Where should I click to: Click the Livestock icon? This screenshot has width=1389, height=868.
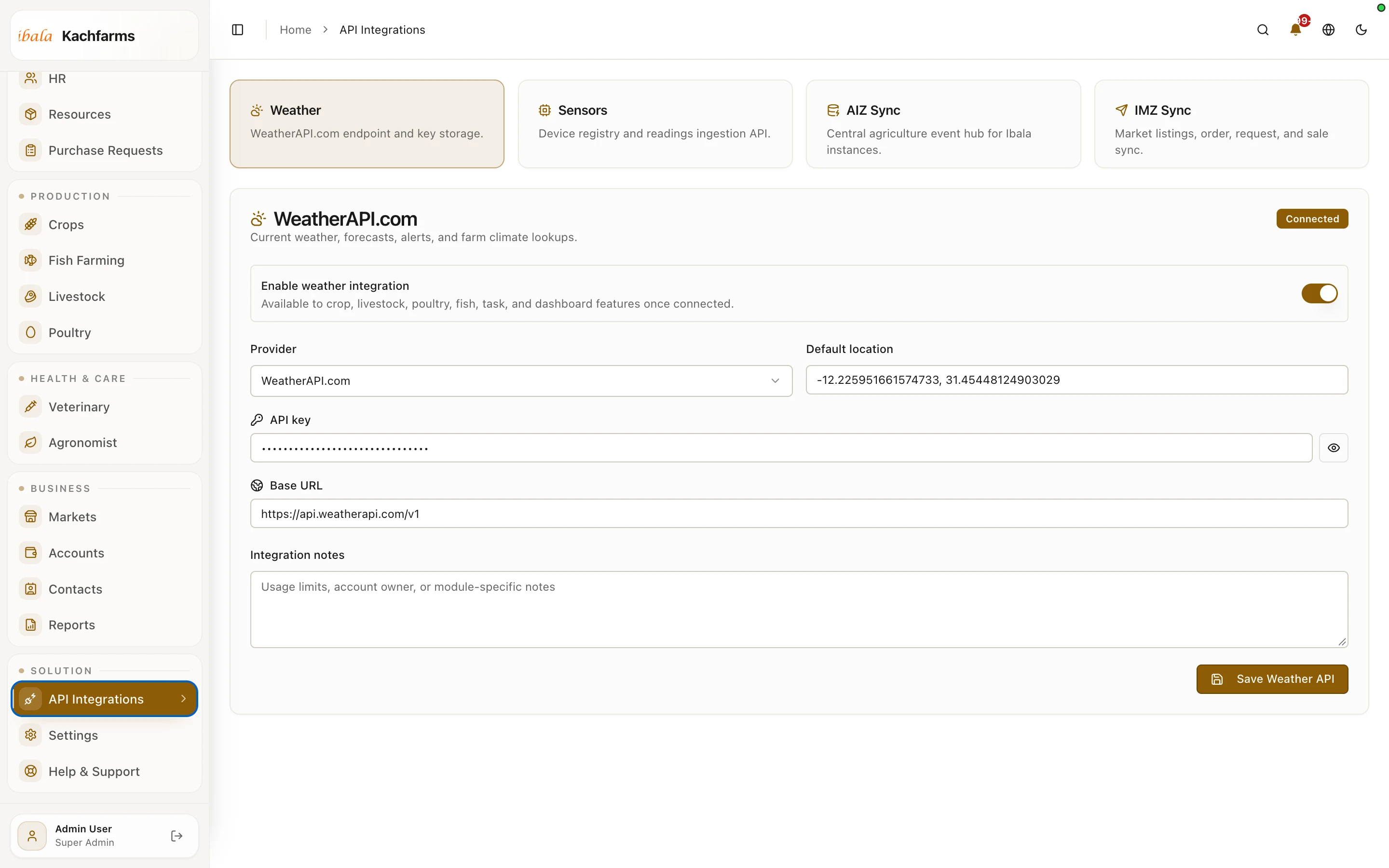31,296
